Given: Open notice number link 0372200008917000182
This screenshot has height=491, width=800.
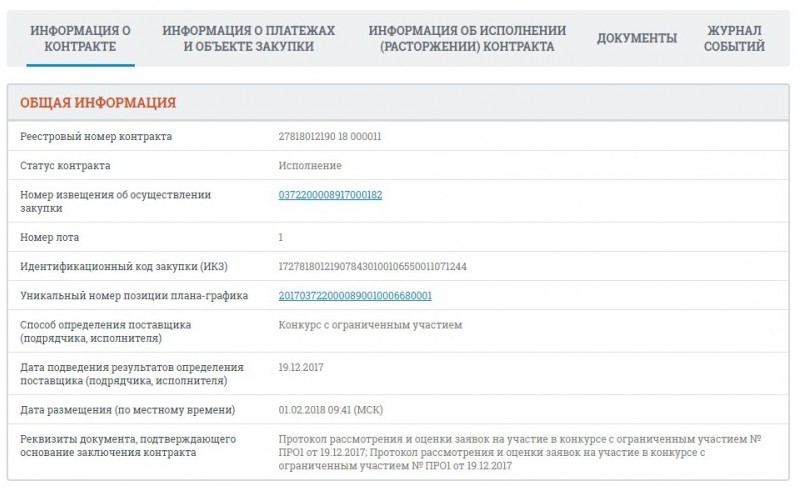Looking at the screenshot, I should pyautogui.click(x=330, y=195).
